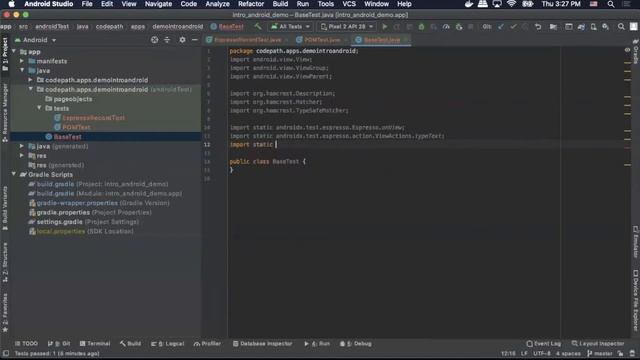The width and height of the screenshot is (640, 360).
Task: Open the Event Log
Action: coord(544,344)
